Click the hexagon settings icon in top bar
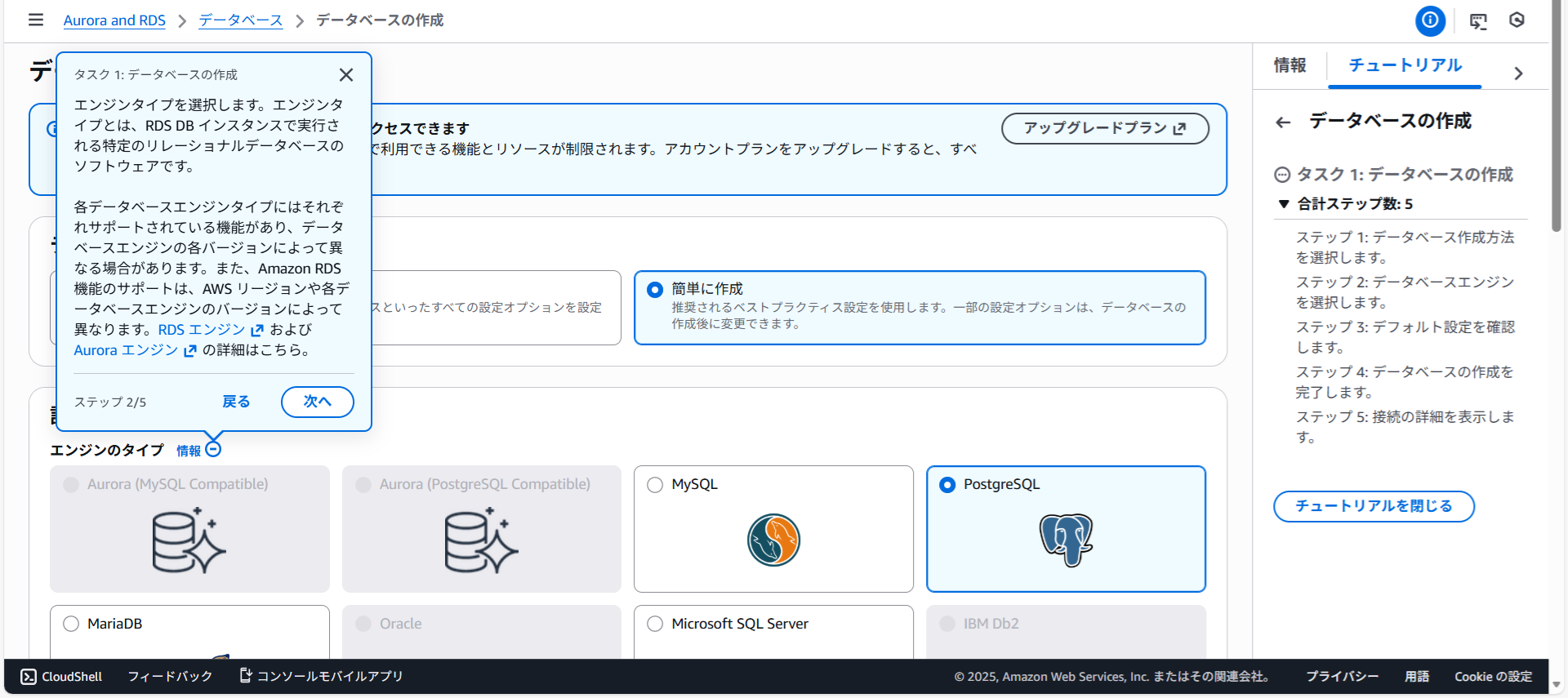The width and height of the screenshot is (1568, 698). point(1517,20)
